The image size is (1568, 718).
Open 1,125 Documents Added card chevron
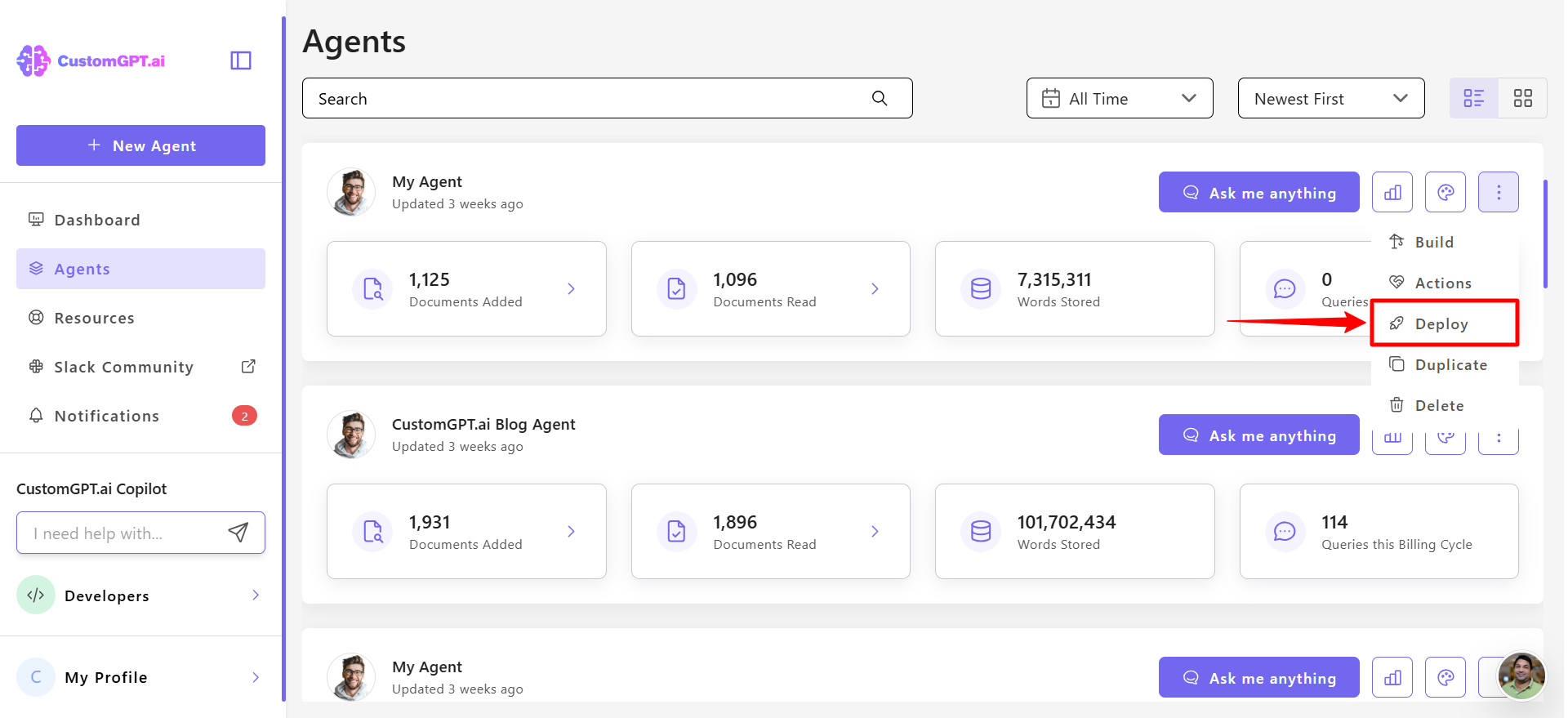(571, 288)
